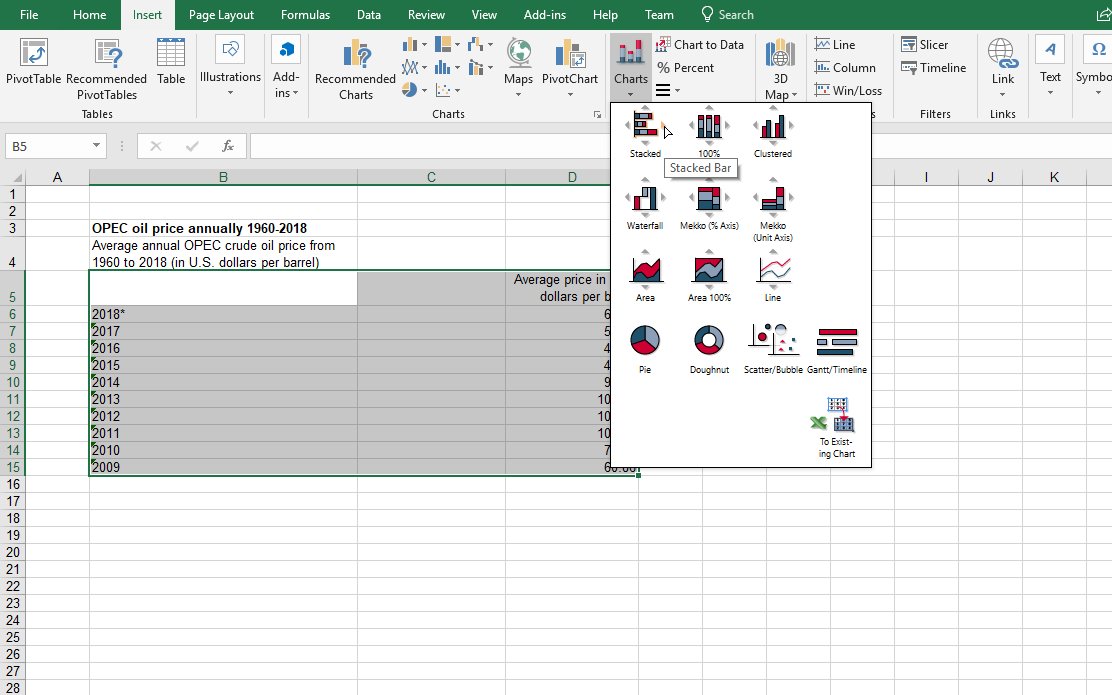1112x695 pixels.
Task: Click the Search box in the ribbon
Action: pos(727,14)
